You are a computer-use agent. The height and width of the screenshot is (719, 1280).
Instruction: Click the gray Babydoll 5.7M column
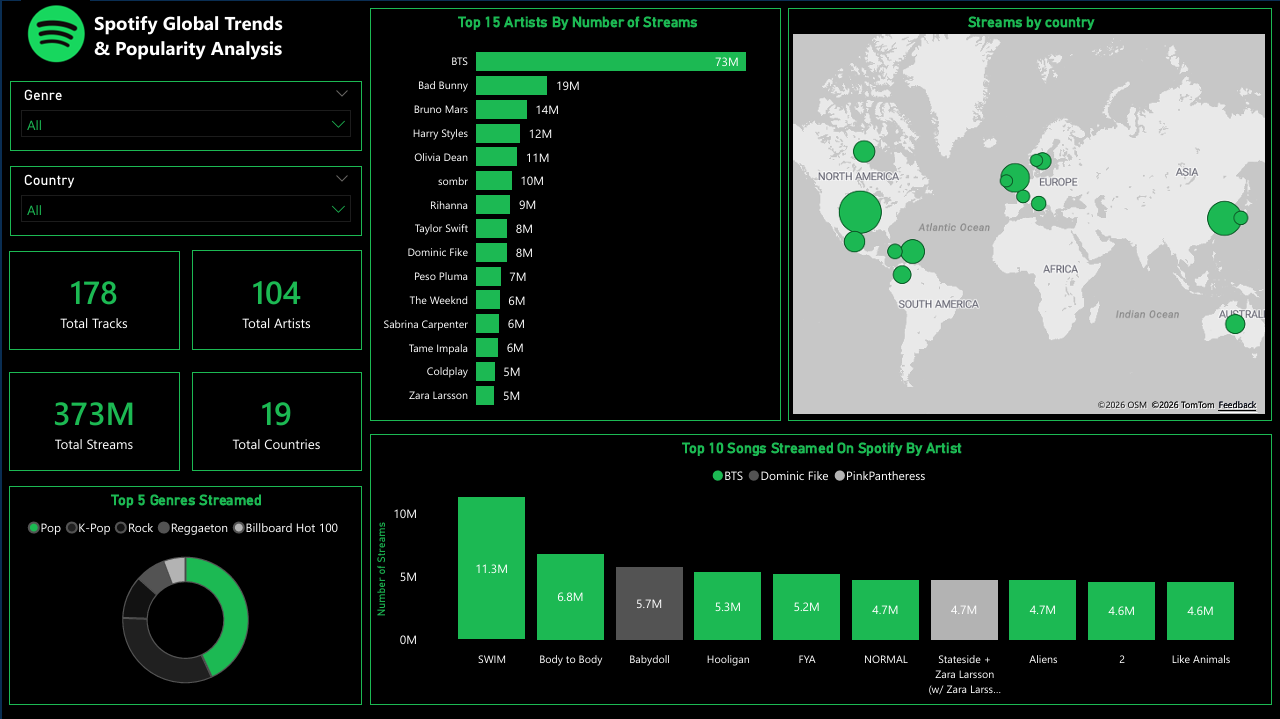pyautogui.click(x=649, y=604)
